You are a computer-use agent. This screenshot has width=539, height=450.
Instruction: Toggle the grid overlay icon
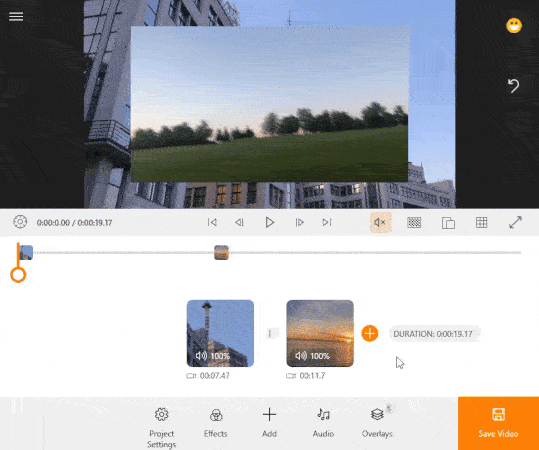point(481,222)
